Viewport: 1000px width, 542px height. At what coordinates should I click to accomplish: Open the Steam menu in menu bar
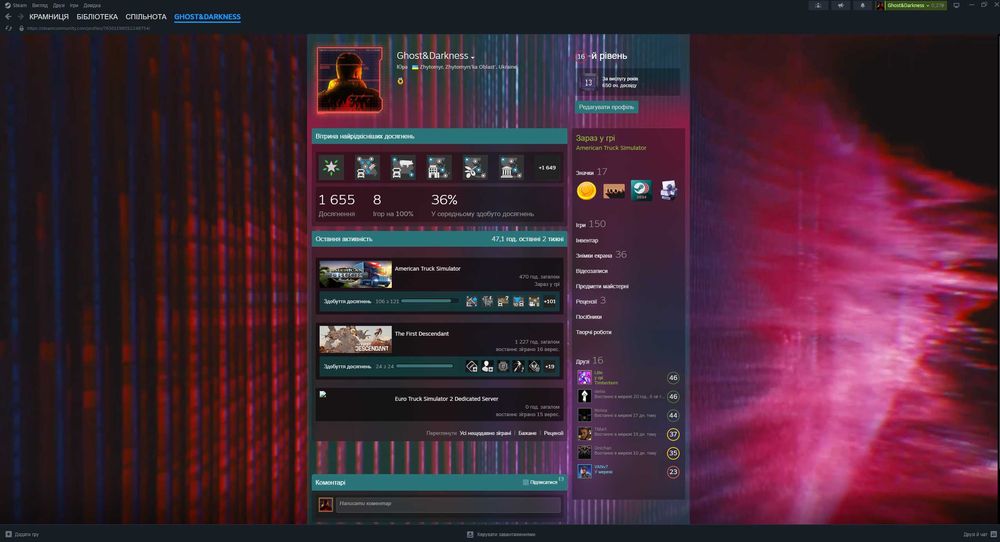point(20,5)
